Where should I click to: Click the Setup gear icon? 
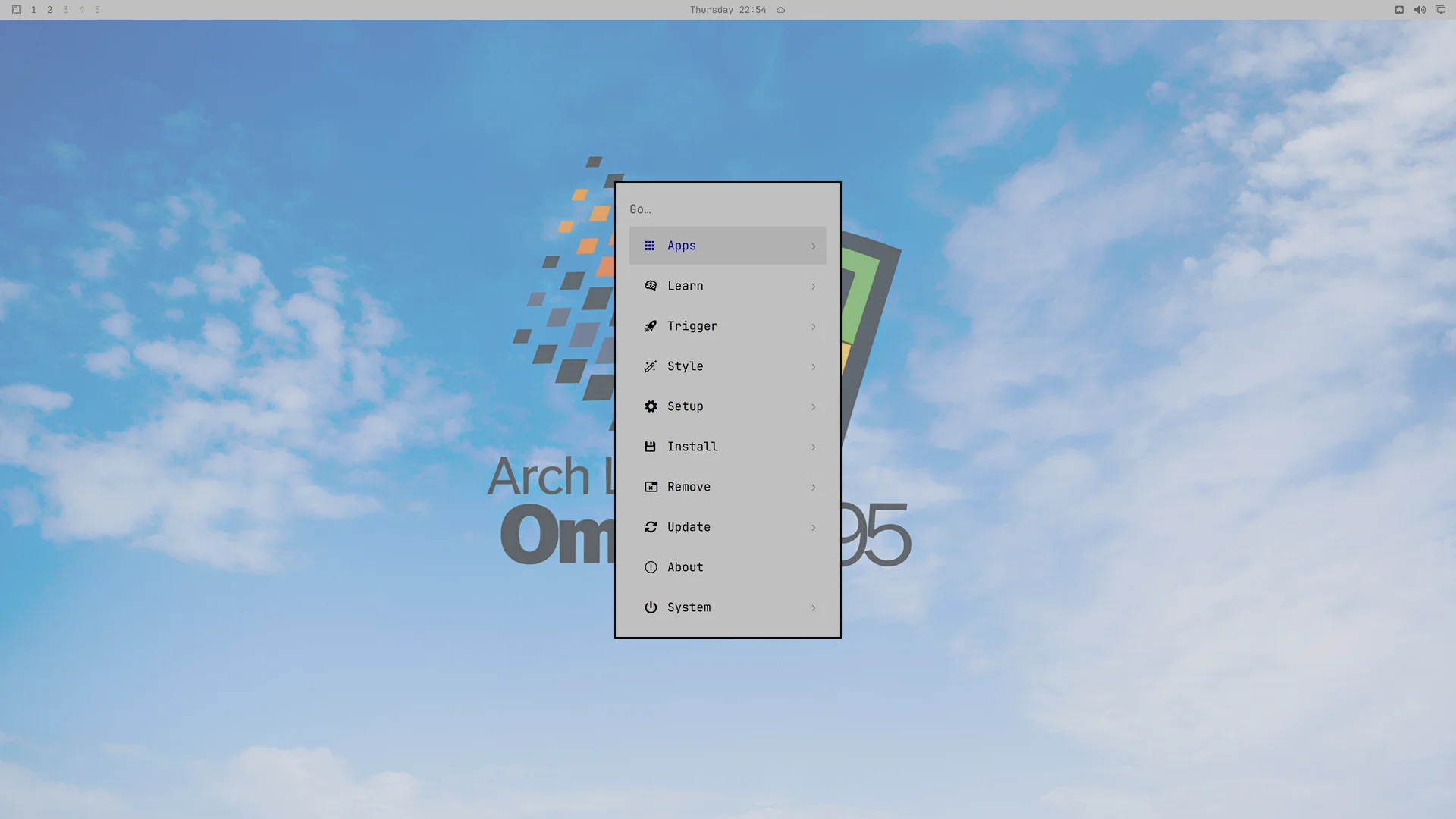(651, 406)
